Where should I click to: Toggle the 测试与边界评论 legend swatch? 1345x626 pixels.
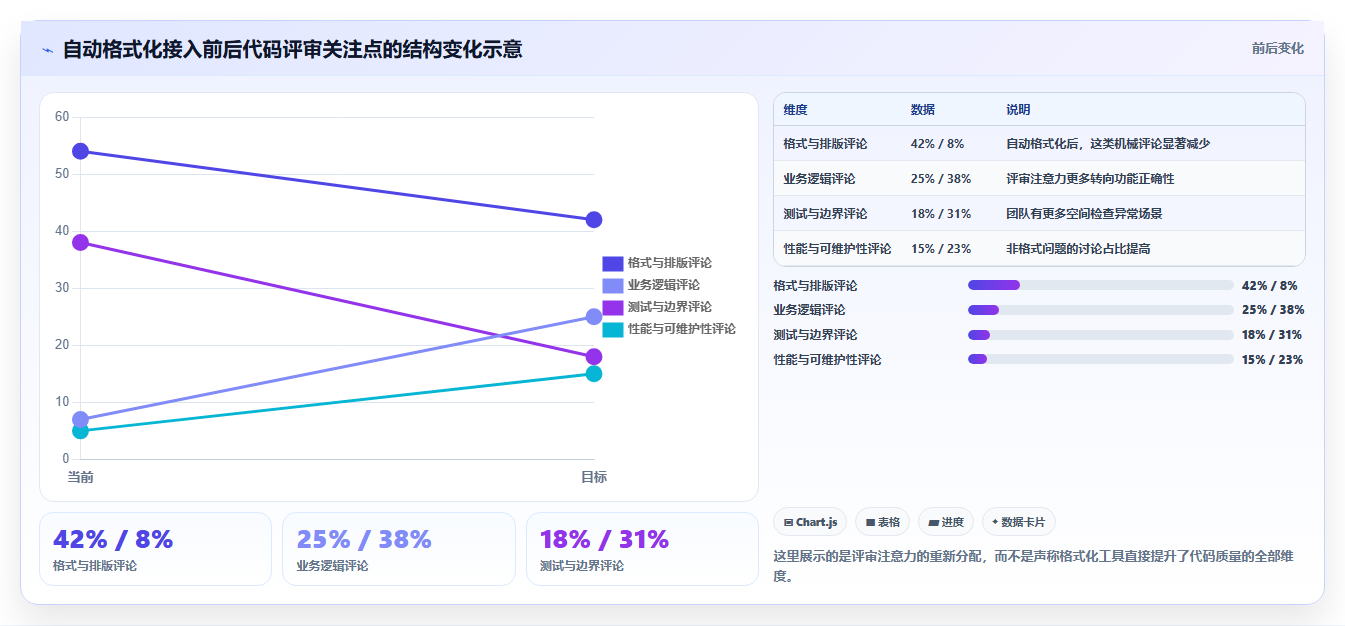tap(612, 307)
